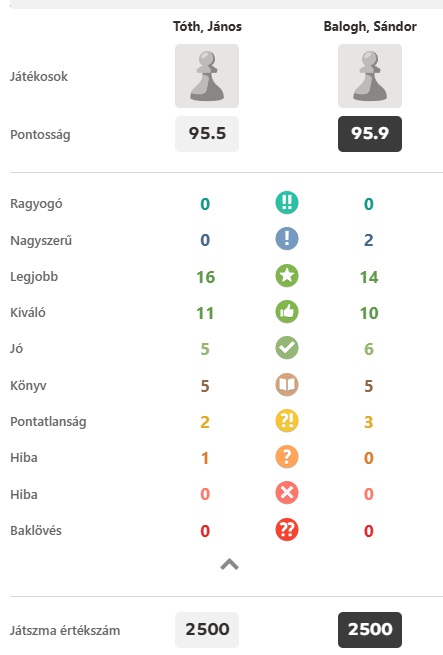Select the Pontatlanság inaccuracy icon

287,421
